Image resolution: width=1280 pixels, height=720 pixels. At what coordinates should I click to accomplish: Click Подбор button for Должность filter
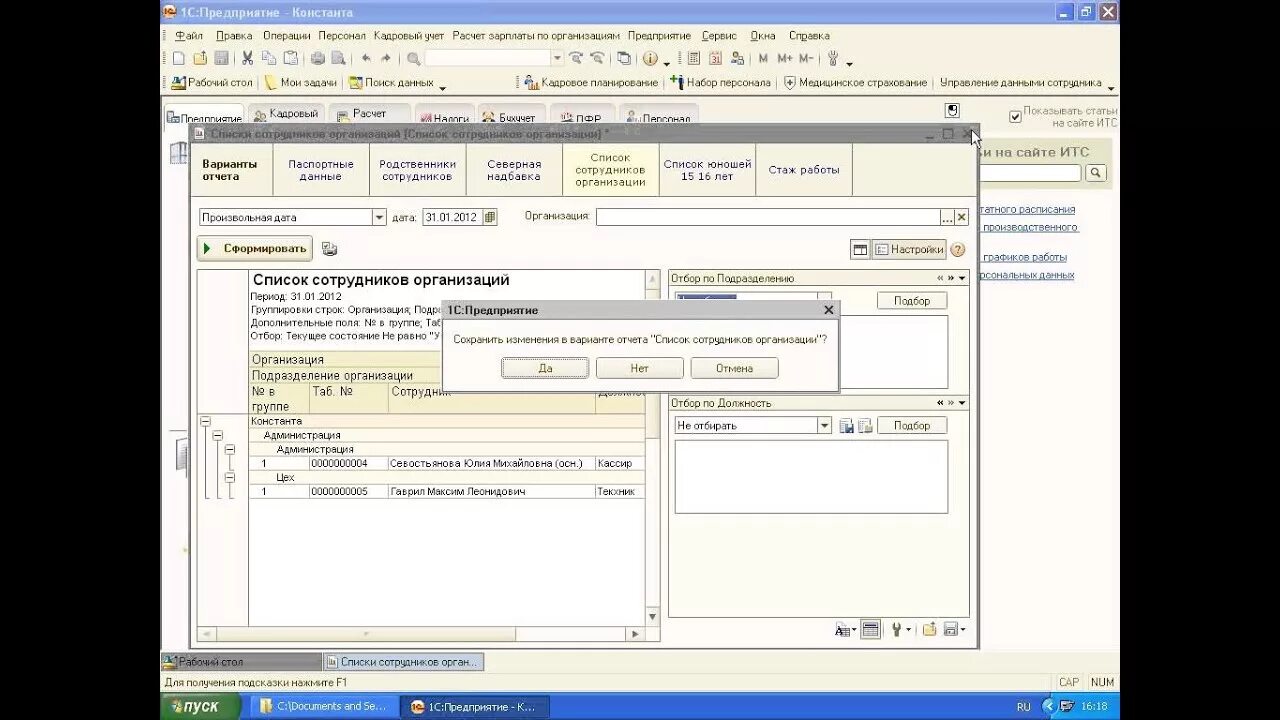click(912, 426)
